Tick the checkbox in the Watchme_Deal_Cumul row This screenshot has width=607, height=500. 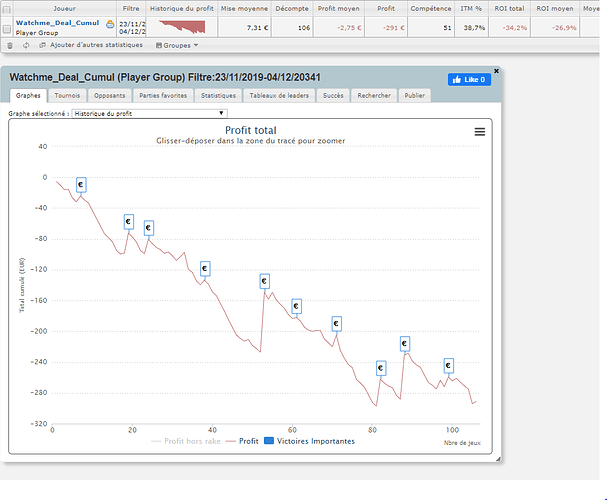7,27
